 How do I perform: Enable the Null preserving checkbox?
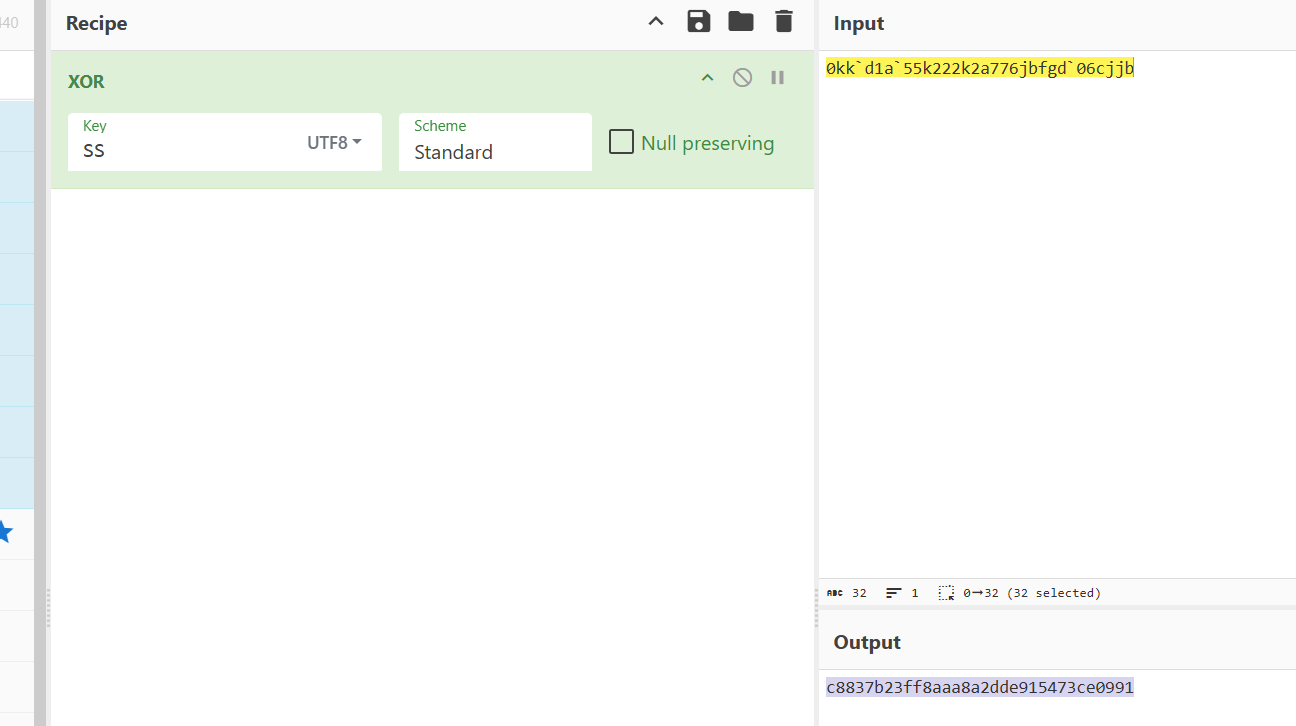pos(622,142)
